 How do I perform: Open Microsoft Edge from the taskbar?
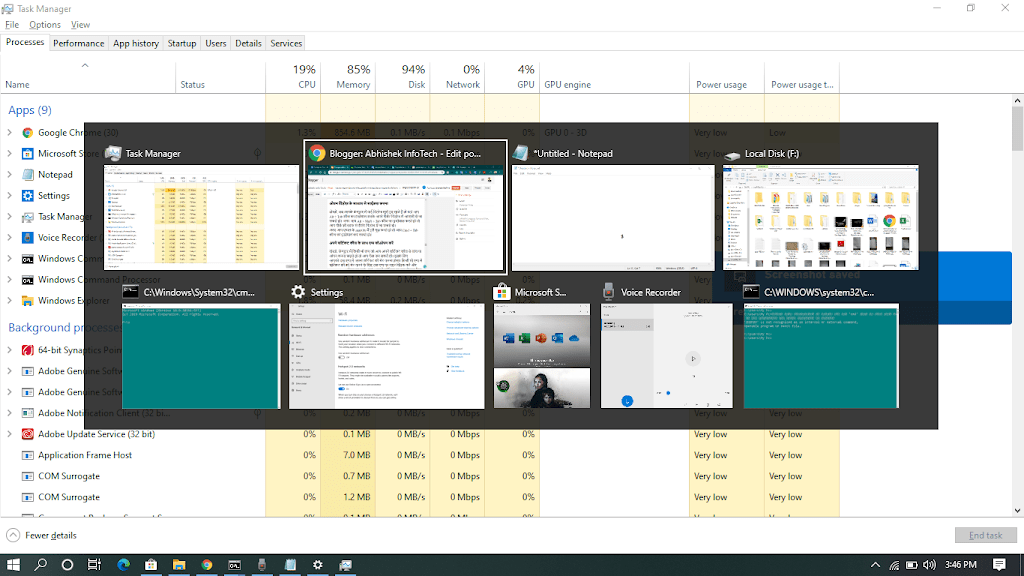124,565
